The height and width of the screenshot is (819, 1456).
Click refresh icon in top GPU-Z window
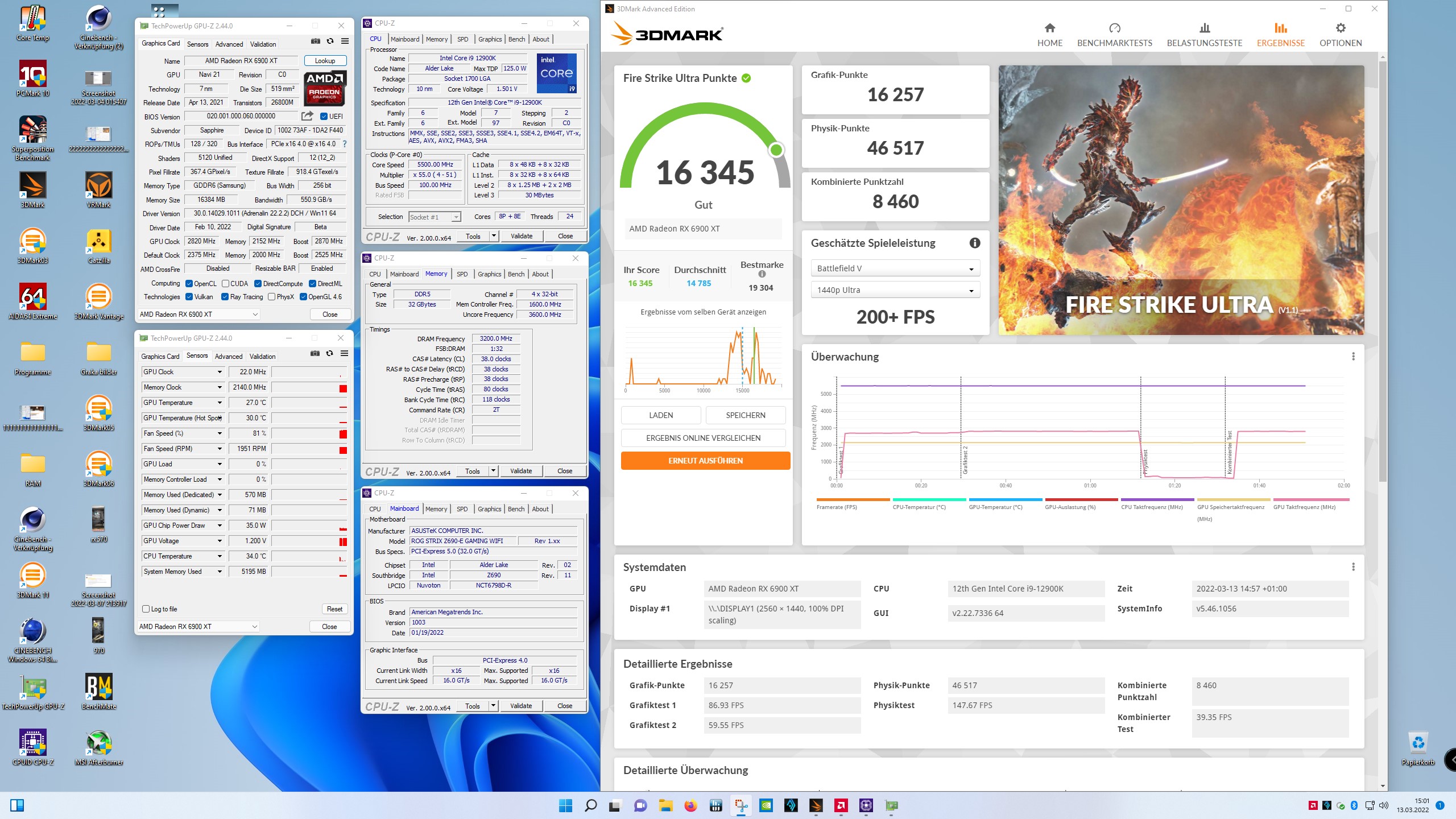(330, 41)
